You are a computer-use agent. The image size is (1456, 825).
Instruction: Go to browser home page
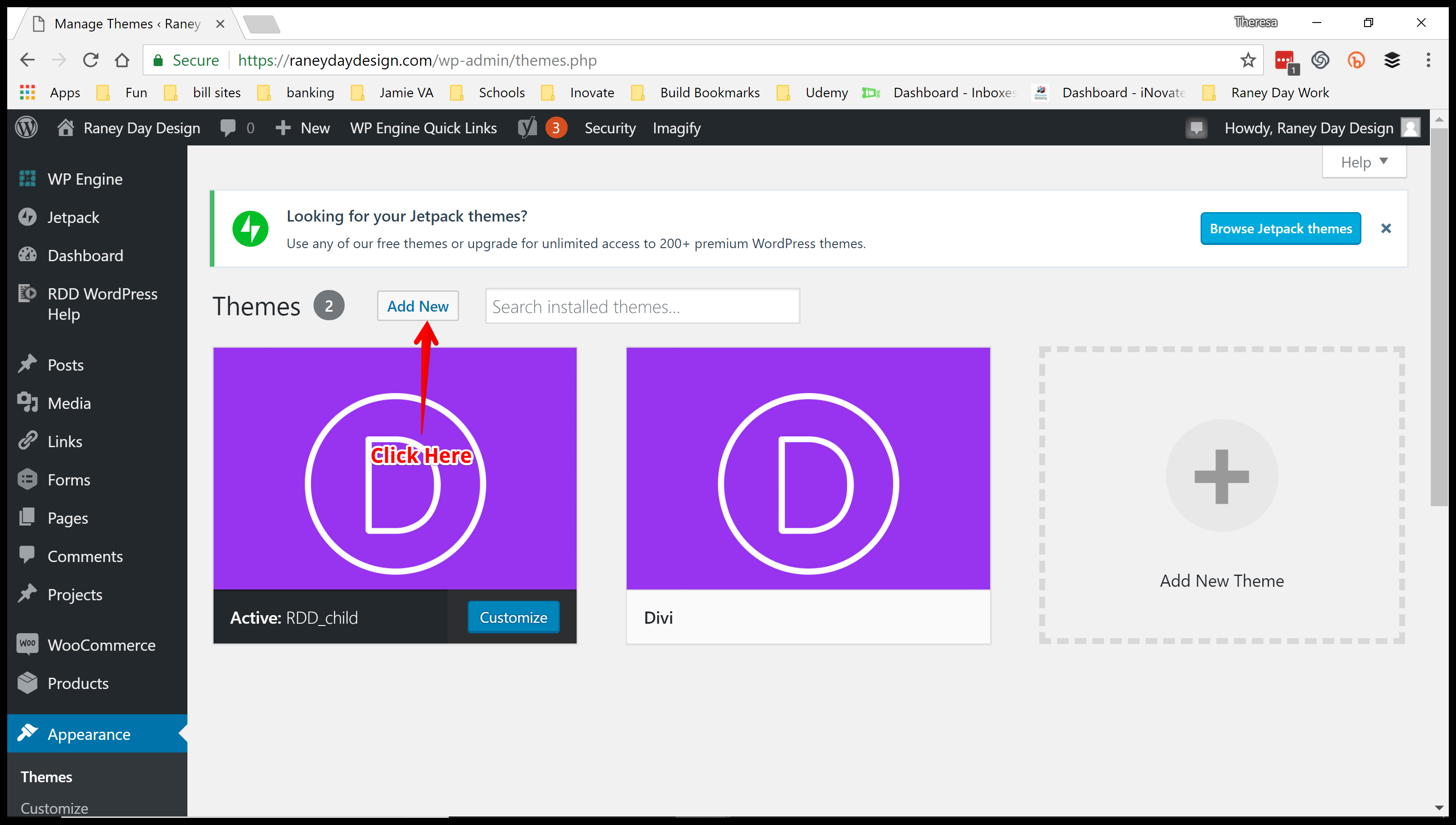point(122,60)
